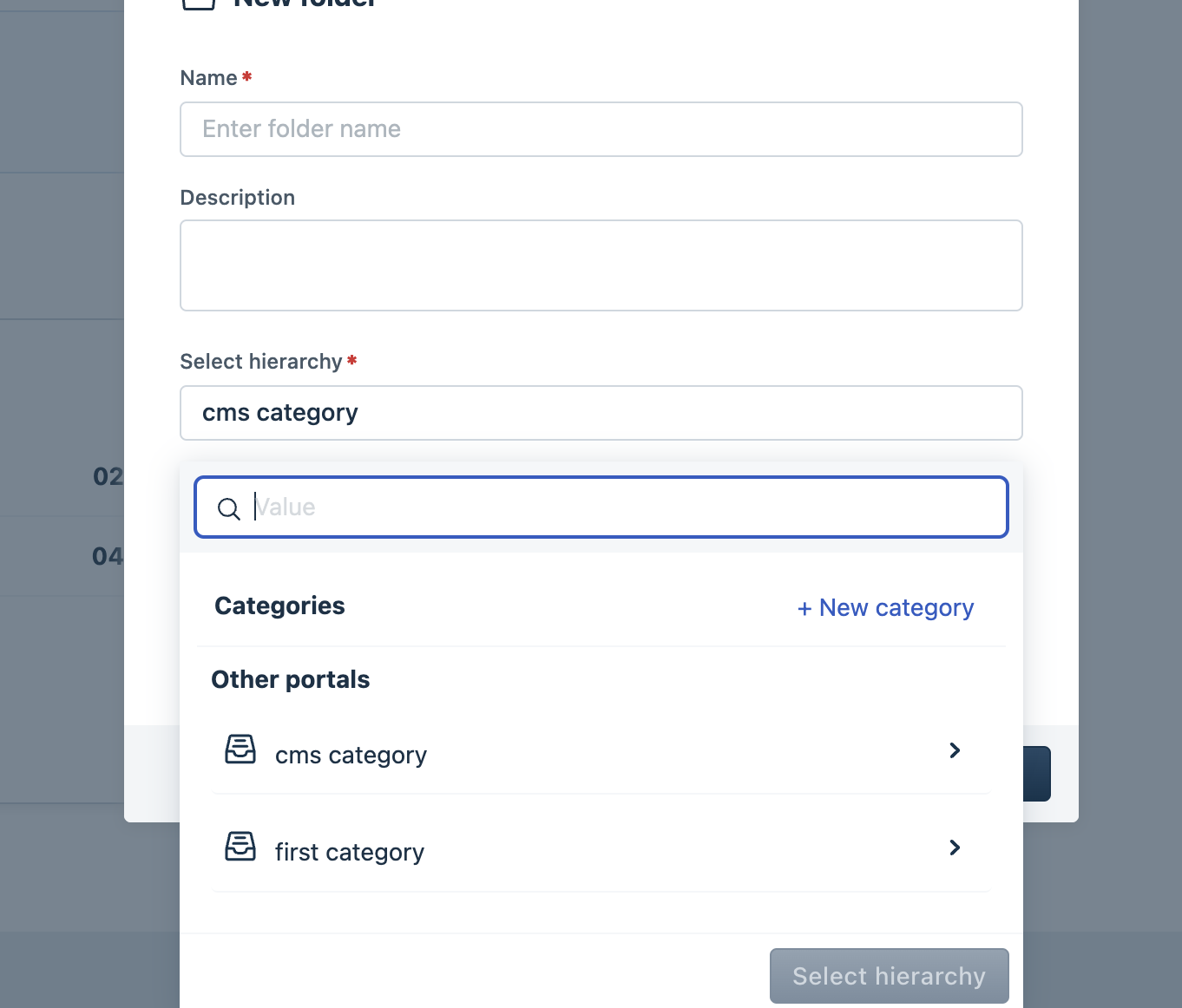The image size is (1182, 1008).
Task: Select cms category under Other portals
Action: [351, 756]
